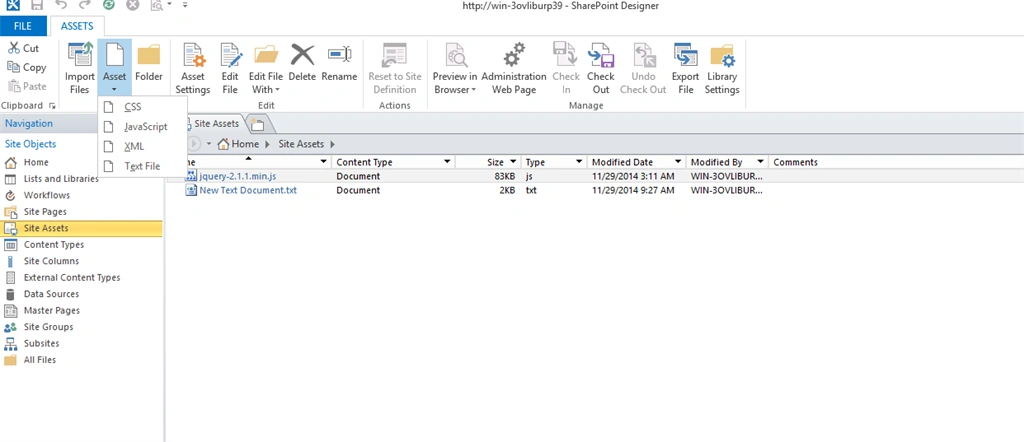Open the FILE tab

(23, 26)
